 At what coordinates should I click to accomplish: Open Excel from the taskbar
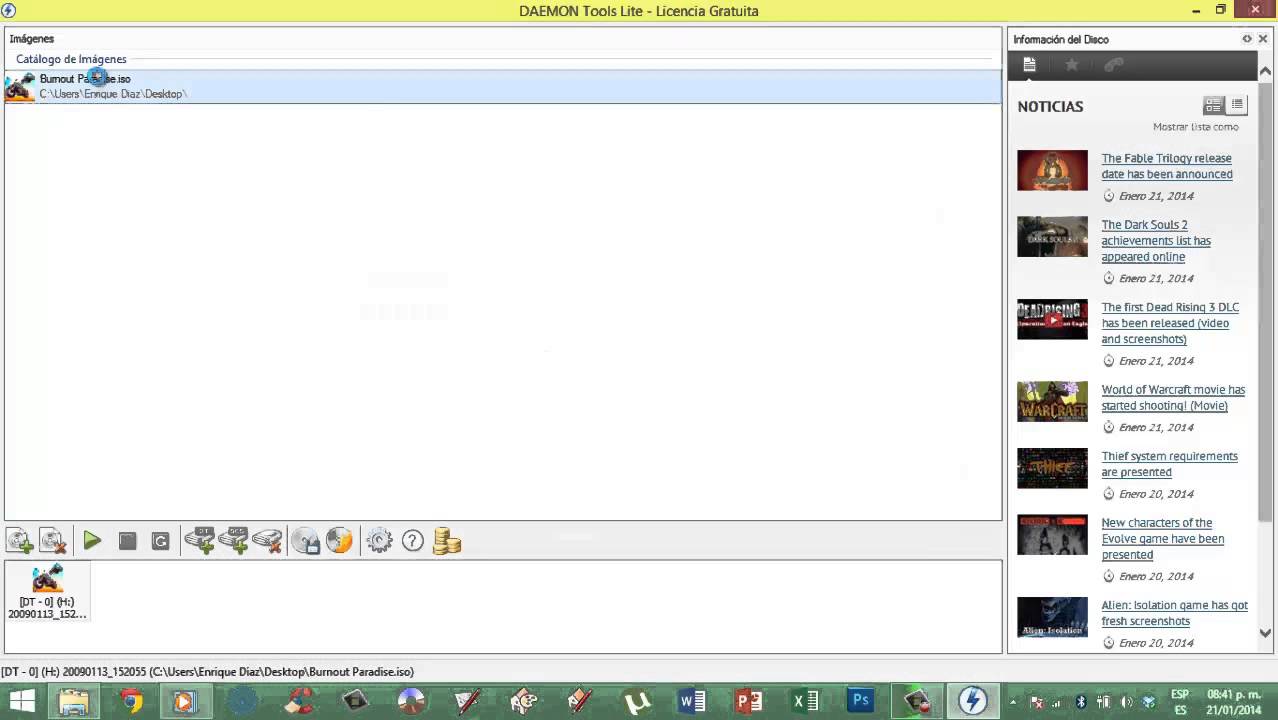(x=805, y=702)
